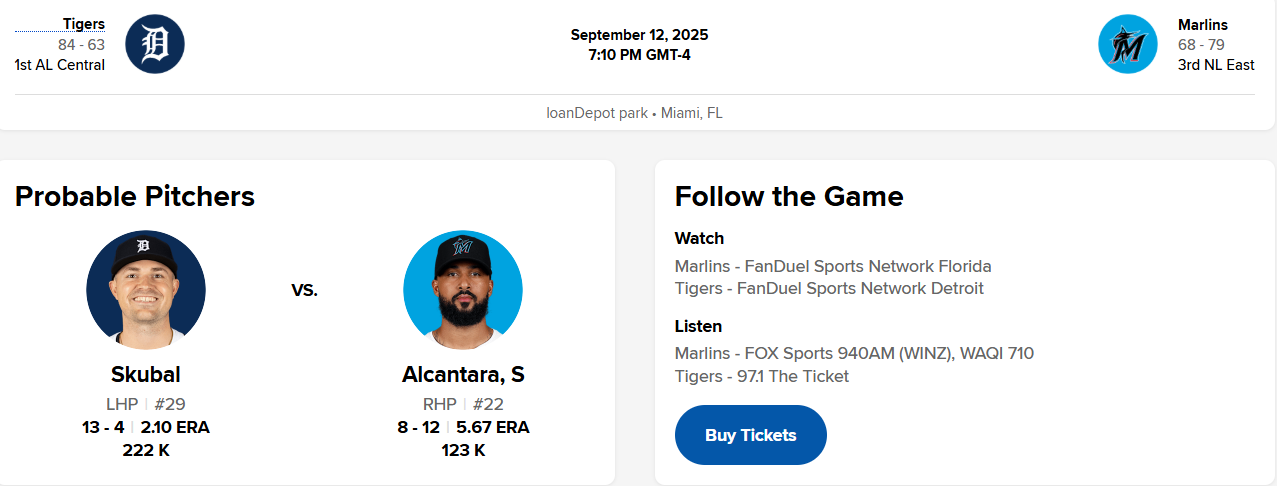Click the Probable Pitchers heading
Image resolution: width=1277 pixels, height=486 pixels.
(135, 196)
